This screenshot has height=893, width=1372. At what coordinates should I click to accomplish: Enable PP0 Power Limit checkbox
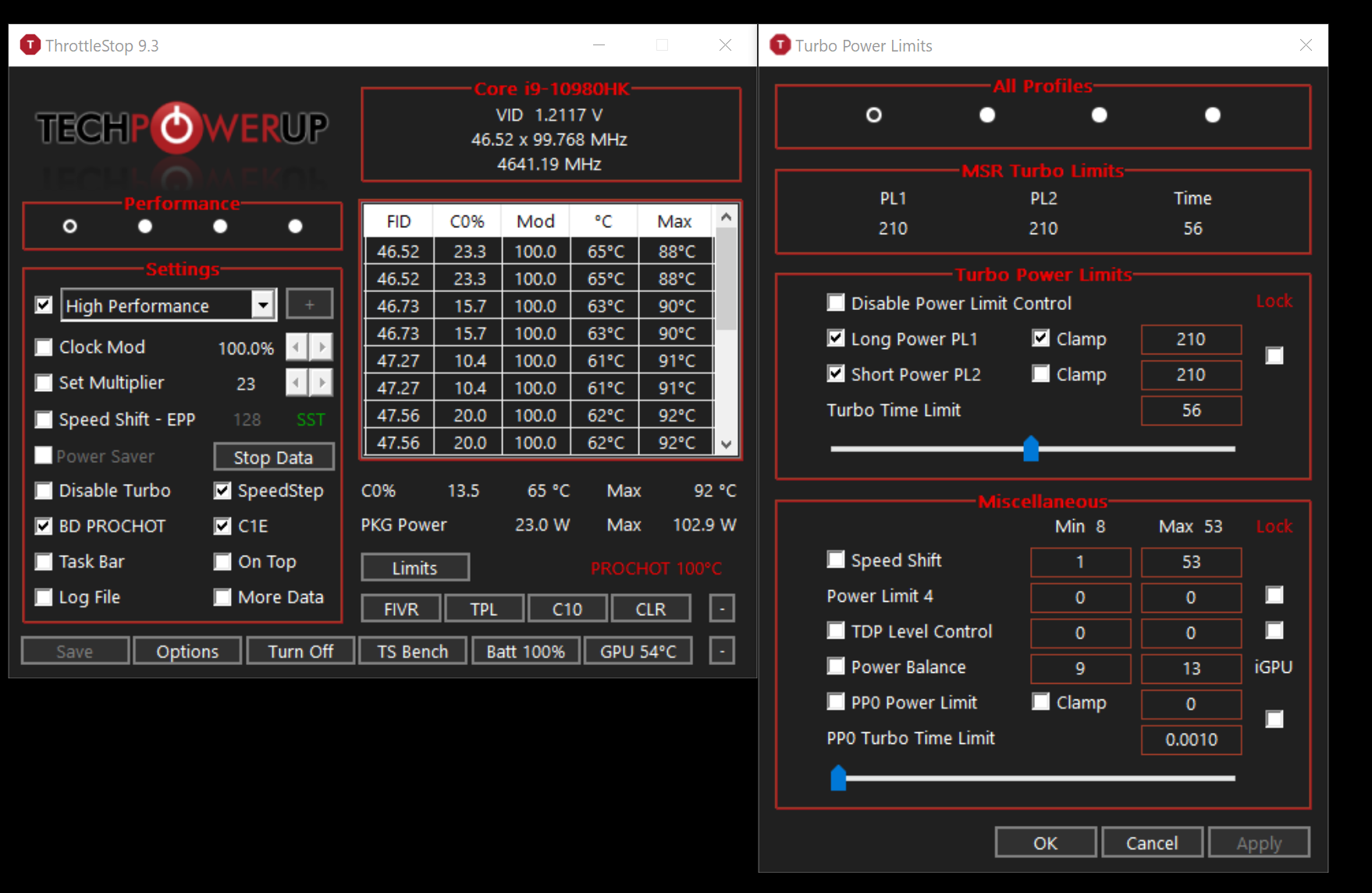(x=836, y=702)
